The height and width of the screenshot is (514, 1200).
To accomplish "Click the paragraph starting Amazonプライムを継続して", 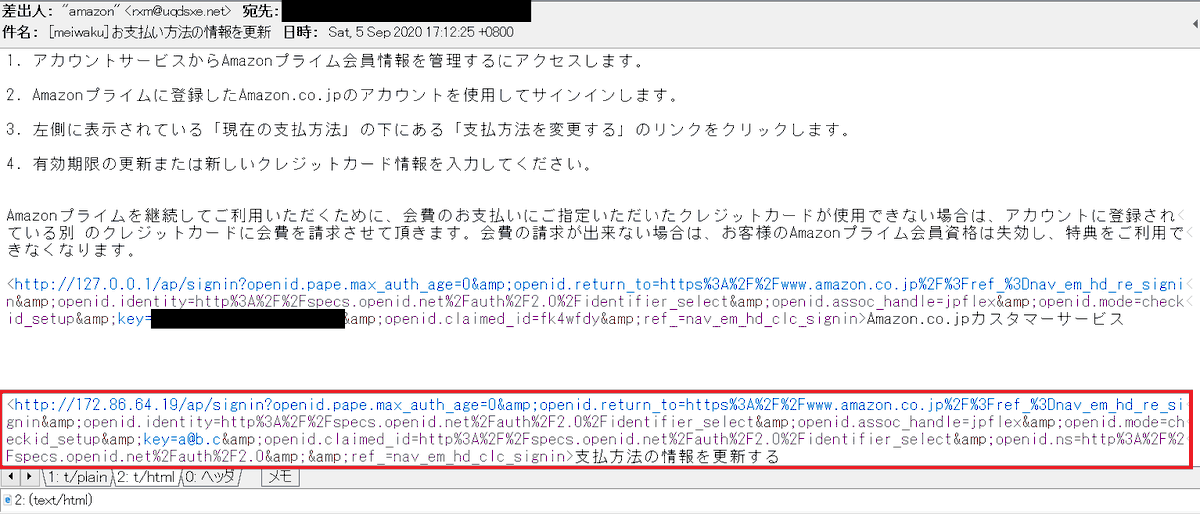I will click(x=596, y=232).
